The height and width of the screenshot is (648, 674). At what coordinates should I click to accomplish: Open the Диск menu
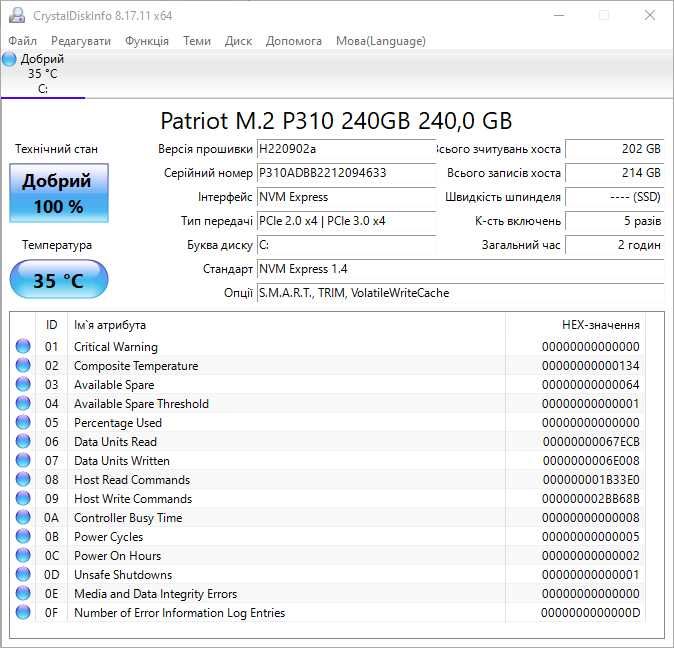(238, 41)
